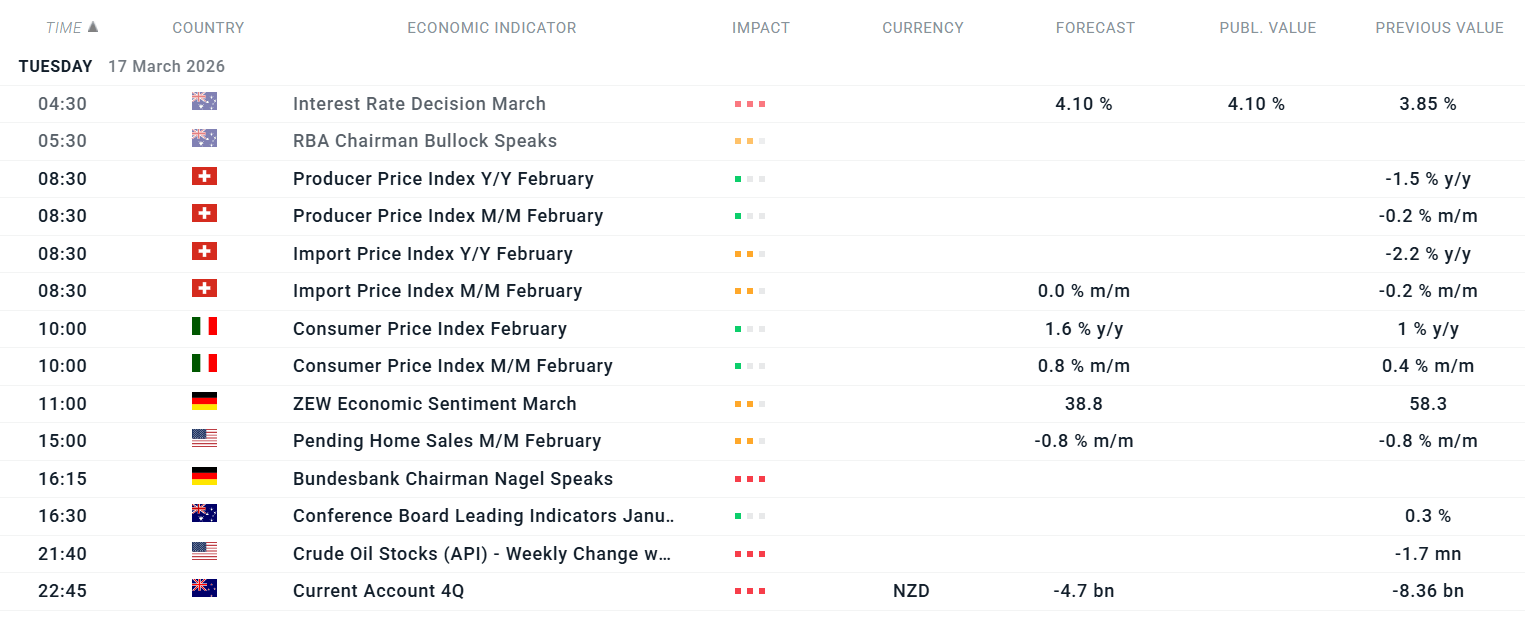
Task: Click the Country column header
Action: pos(208,28)
